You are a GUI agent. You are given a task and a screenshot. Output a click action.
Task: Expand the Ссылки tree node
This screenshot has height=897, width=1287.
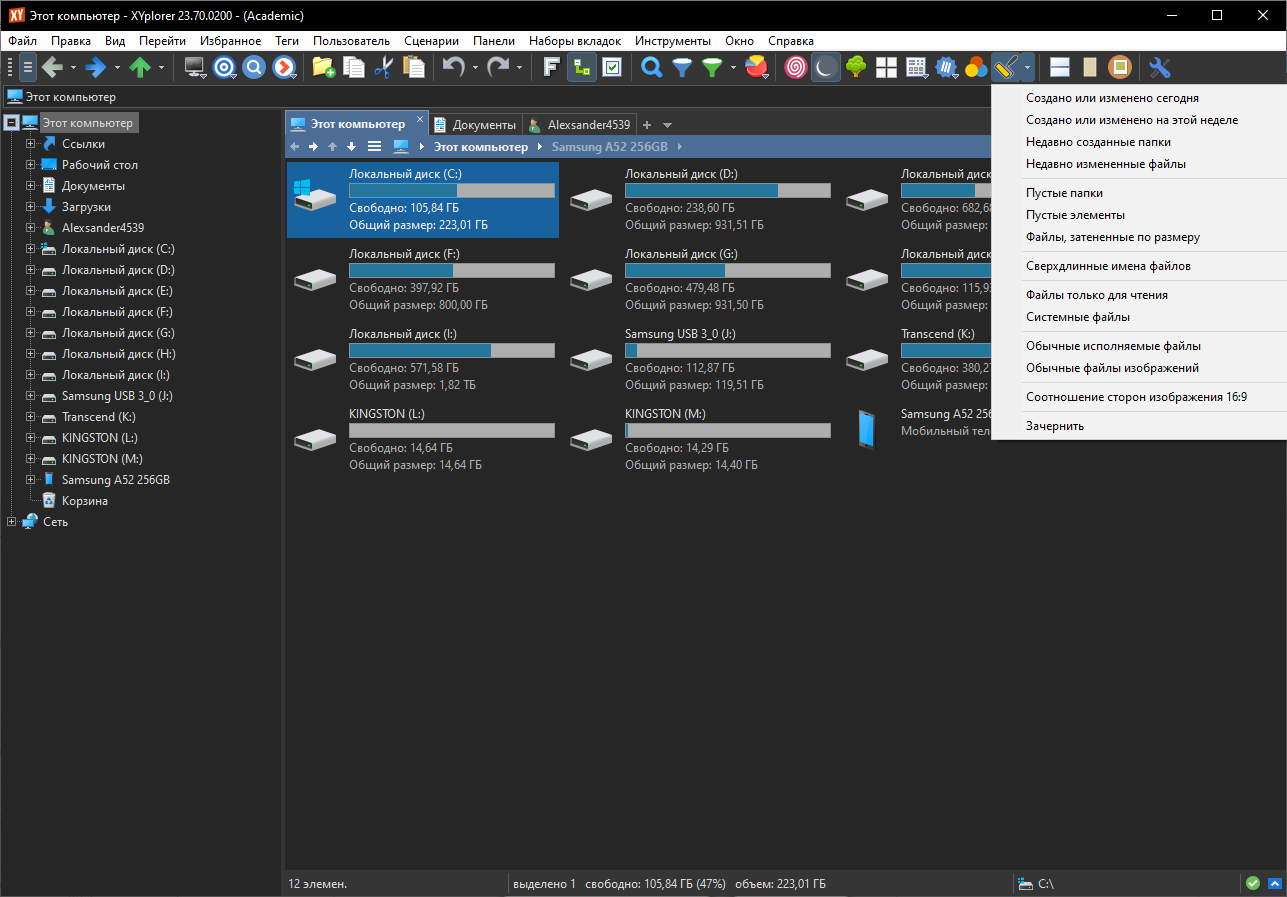[x=30, y=144]
